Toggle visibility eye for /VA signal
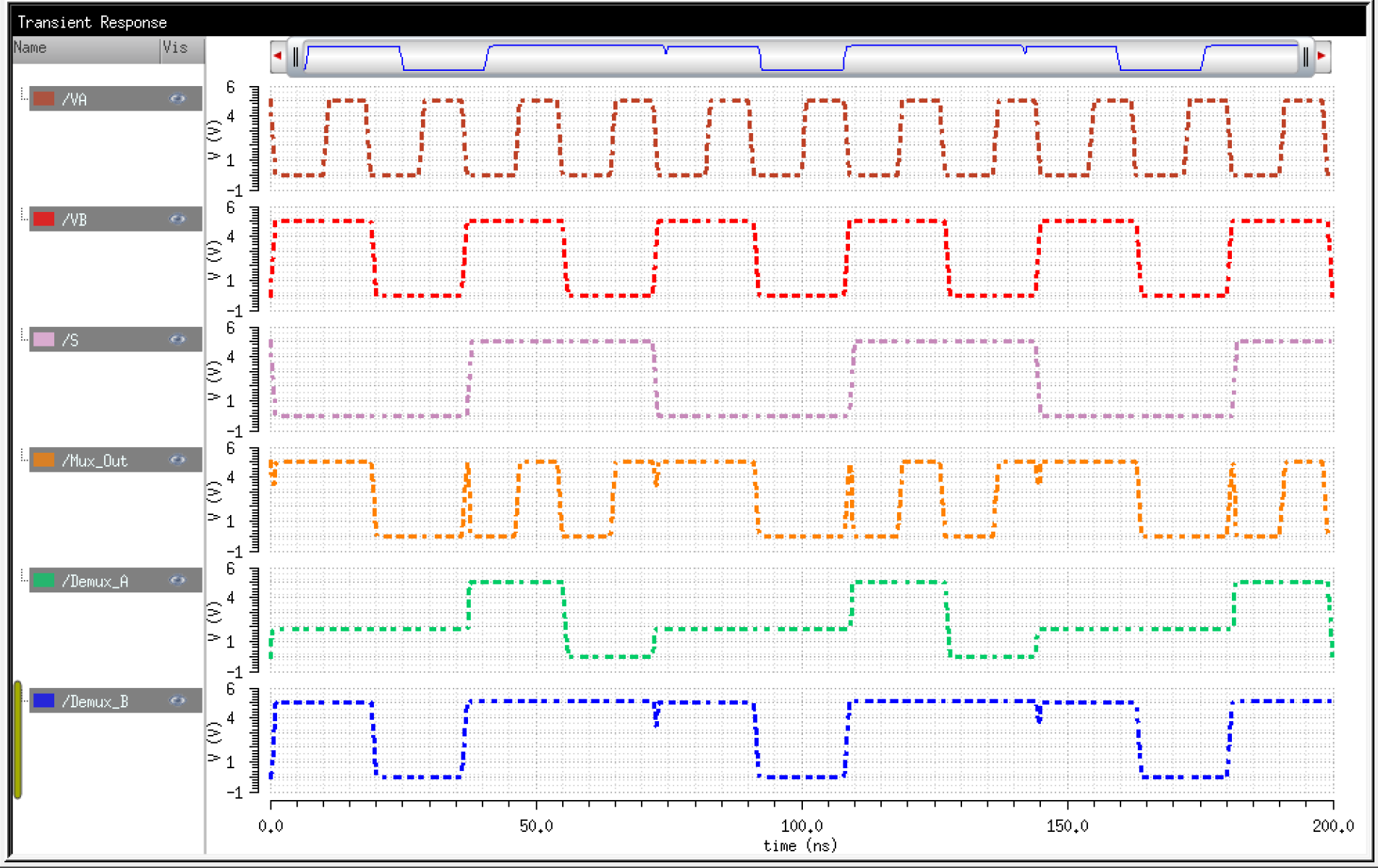Image resolution: width=1378 pixels, height=868 pixels. tap(177, 99)
